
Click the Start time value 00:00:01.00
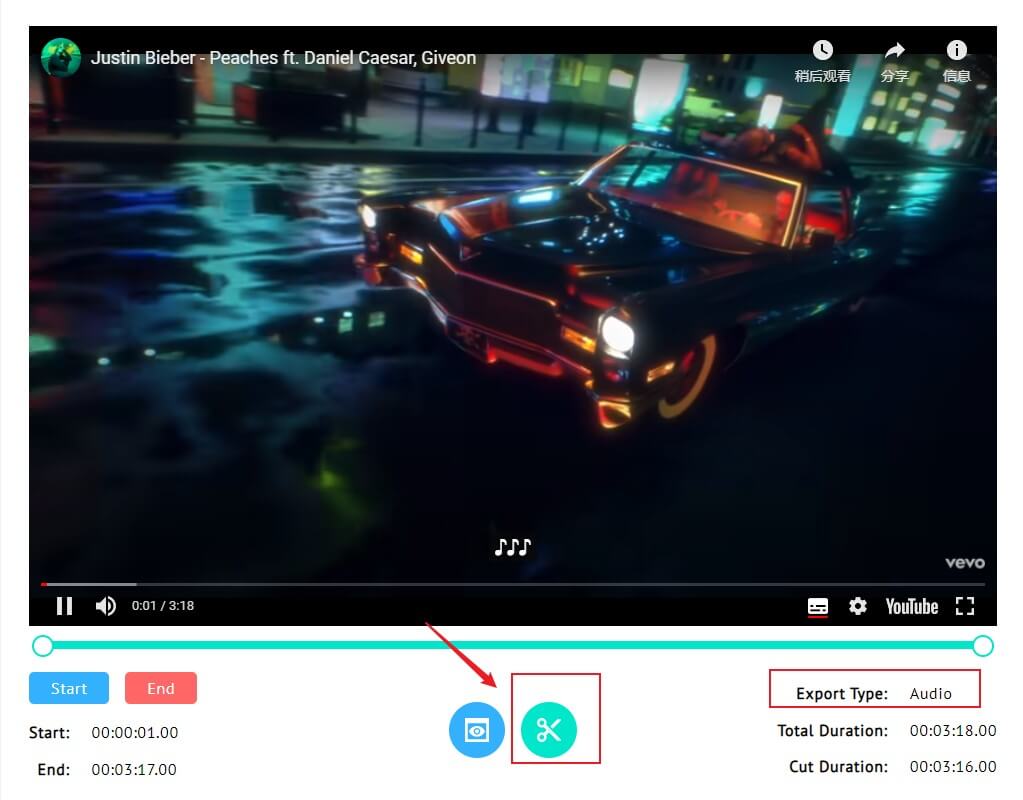click(x=135, y=733)
